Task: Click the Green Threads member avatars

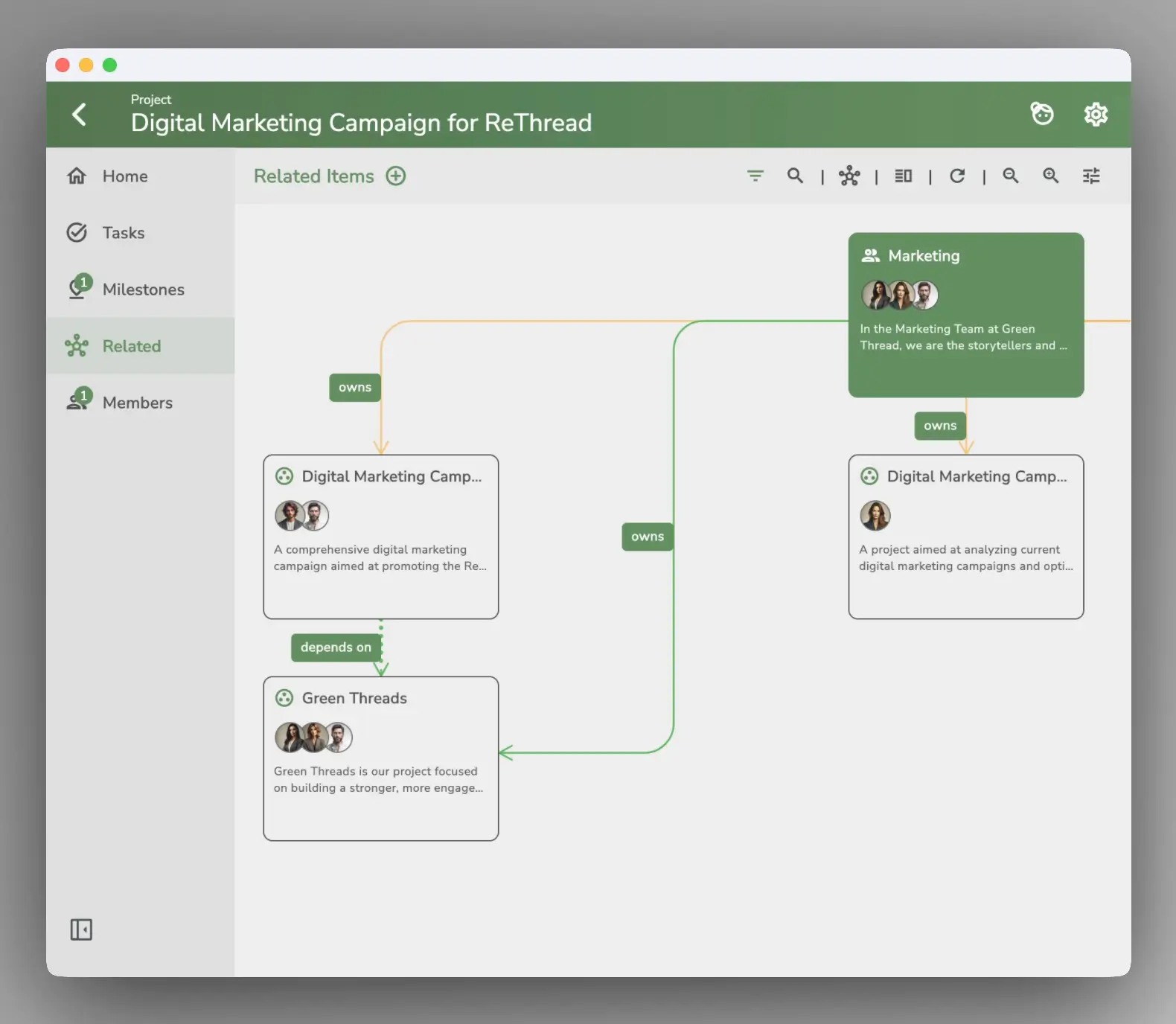Action: click(x=313, y=737)
